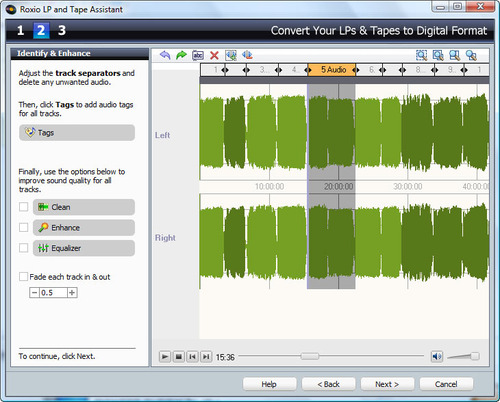Click the separator right of '5 Audio'
500x402 pixels.
(x=356, y=70)
